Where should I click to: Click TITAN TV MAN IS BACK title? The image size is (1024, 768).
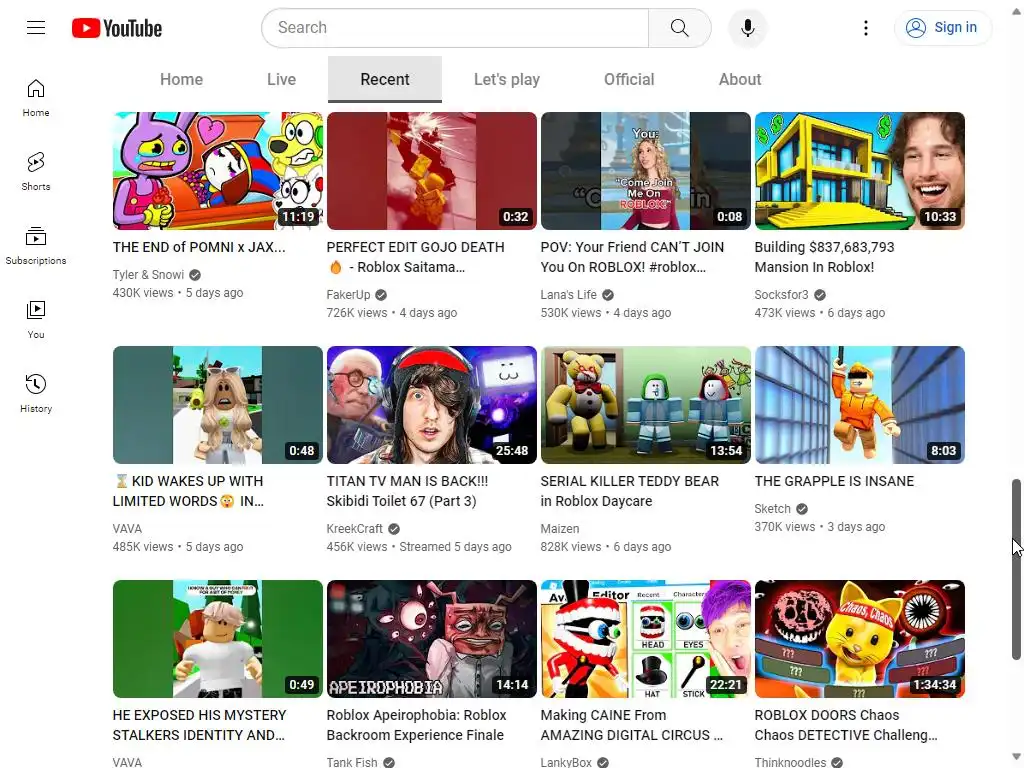pyautogui.click(x=407, y=491)
